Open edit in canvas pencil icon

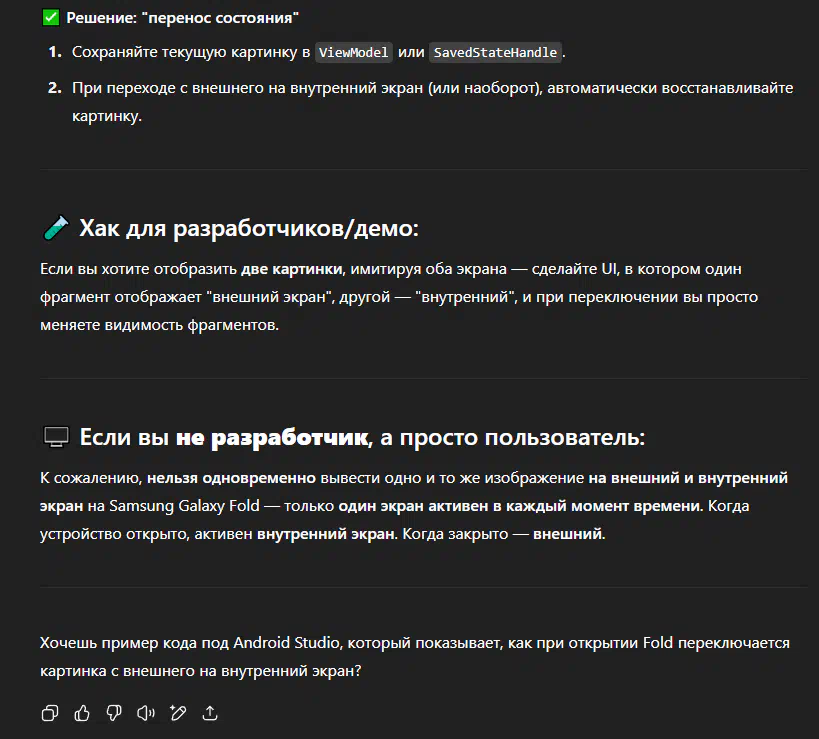(x=178, y=713)
